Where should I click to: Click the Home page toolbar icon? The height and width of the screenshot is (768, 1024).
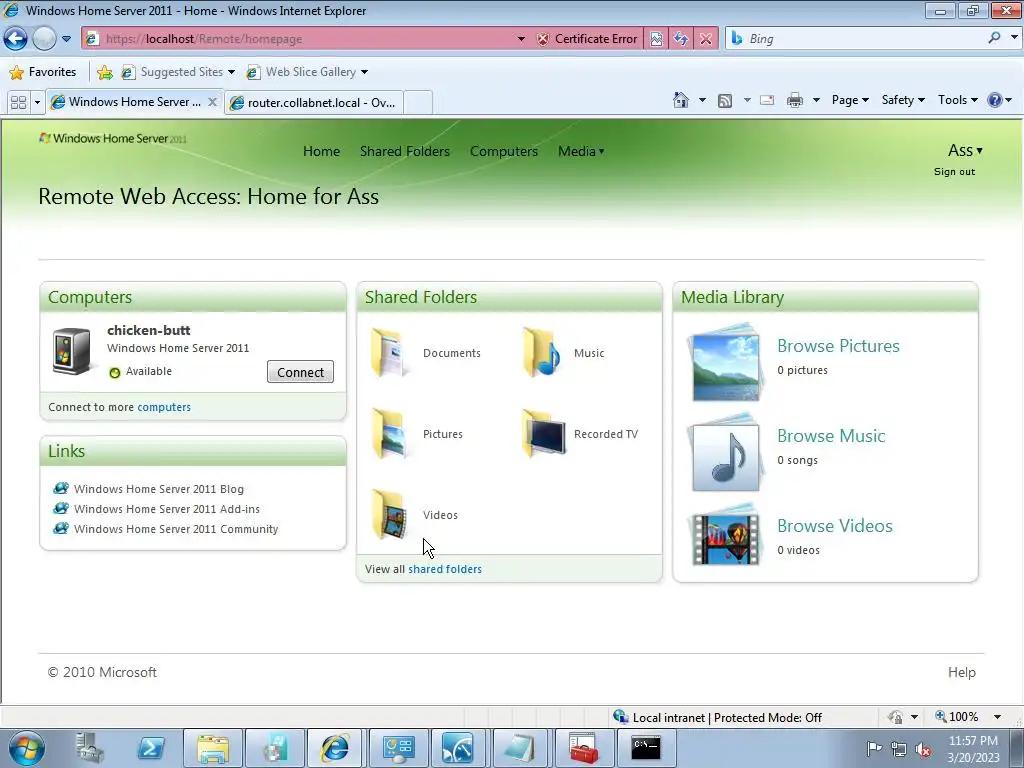coord(680,100)
